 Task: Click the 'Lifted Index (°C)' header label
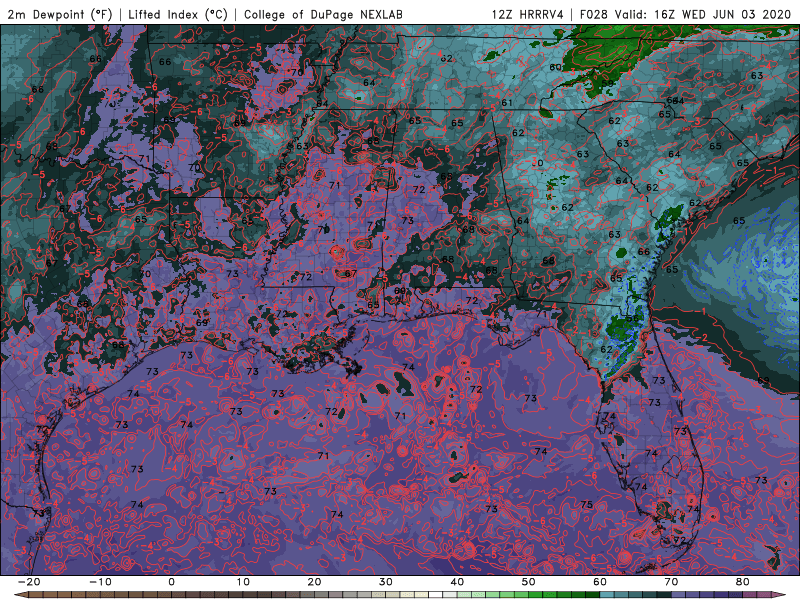tap(178, 14)
